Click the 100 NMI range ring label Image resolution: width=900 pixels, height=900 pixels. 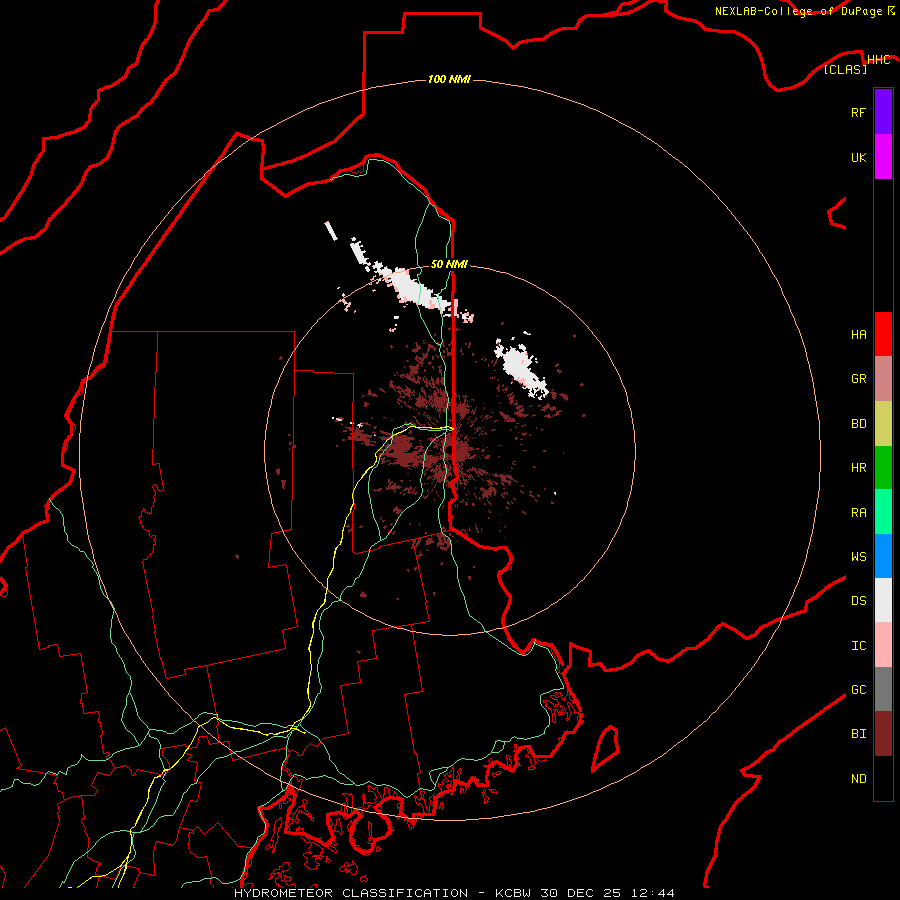[449, 79]
